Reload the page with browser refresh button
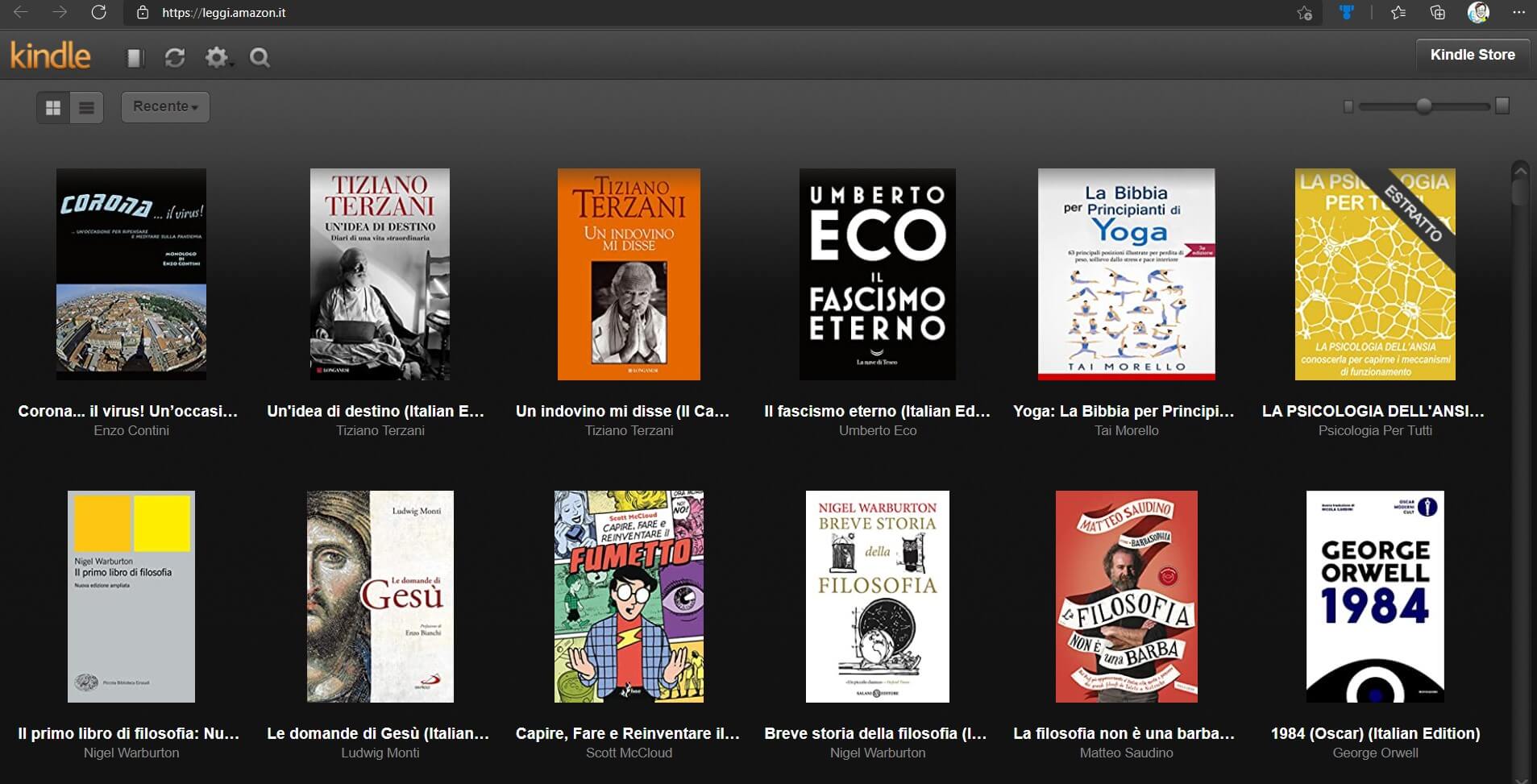The width and height of the screenshot is (1537, 784). click(98, 12)
